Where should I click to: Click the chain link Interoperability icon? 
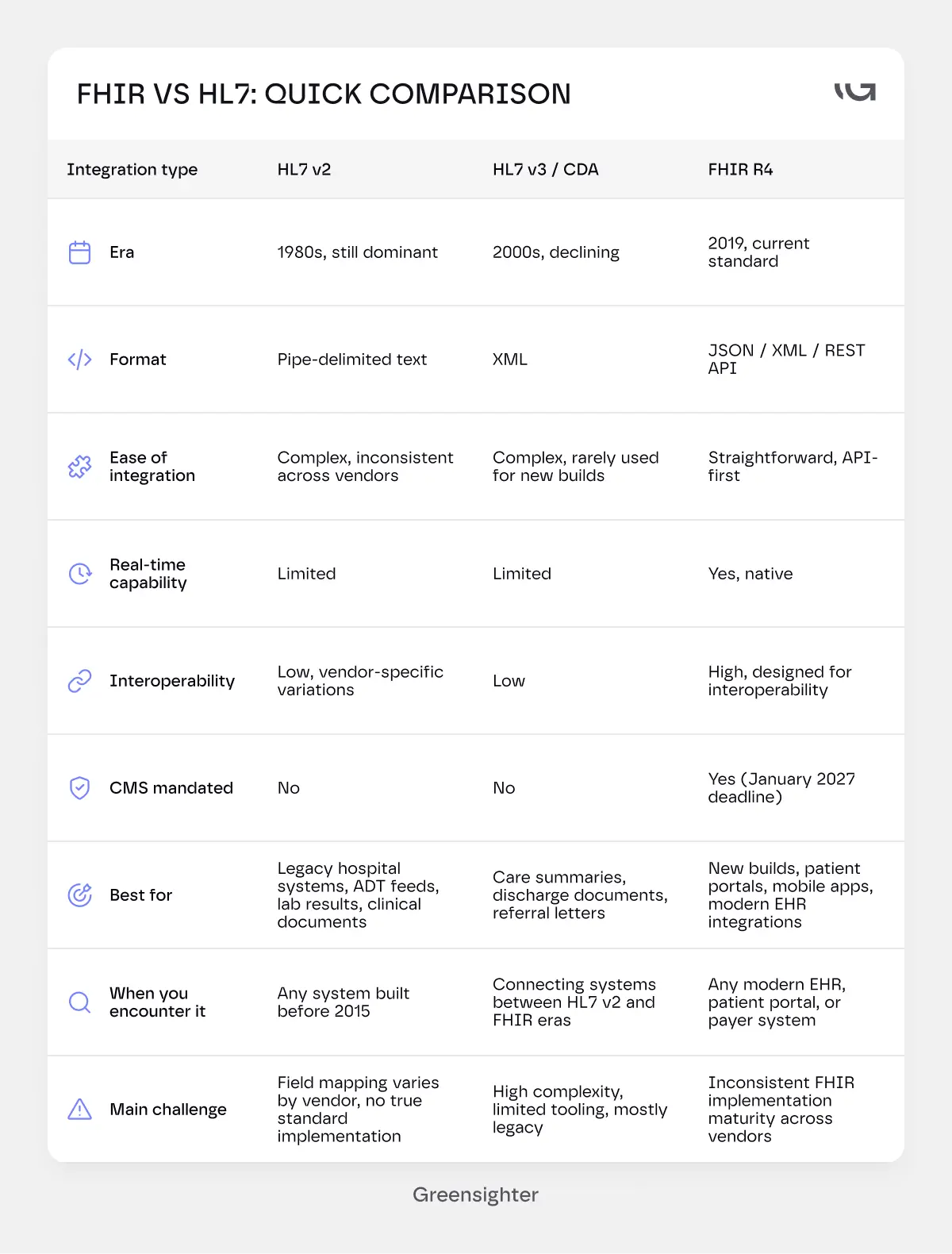point(80,681)
